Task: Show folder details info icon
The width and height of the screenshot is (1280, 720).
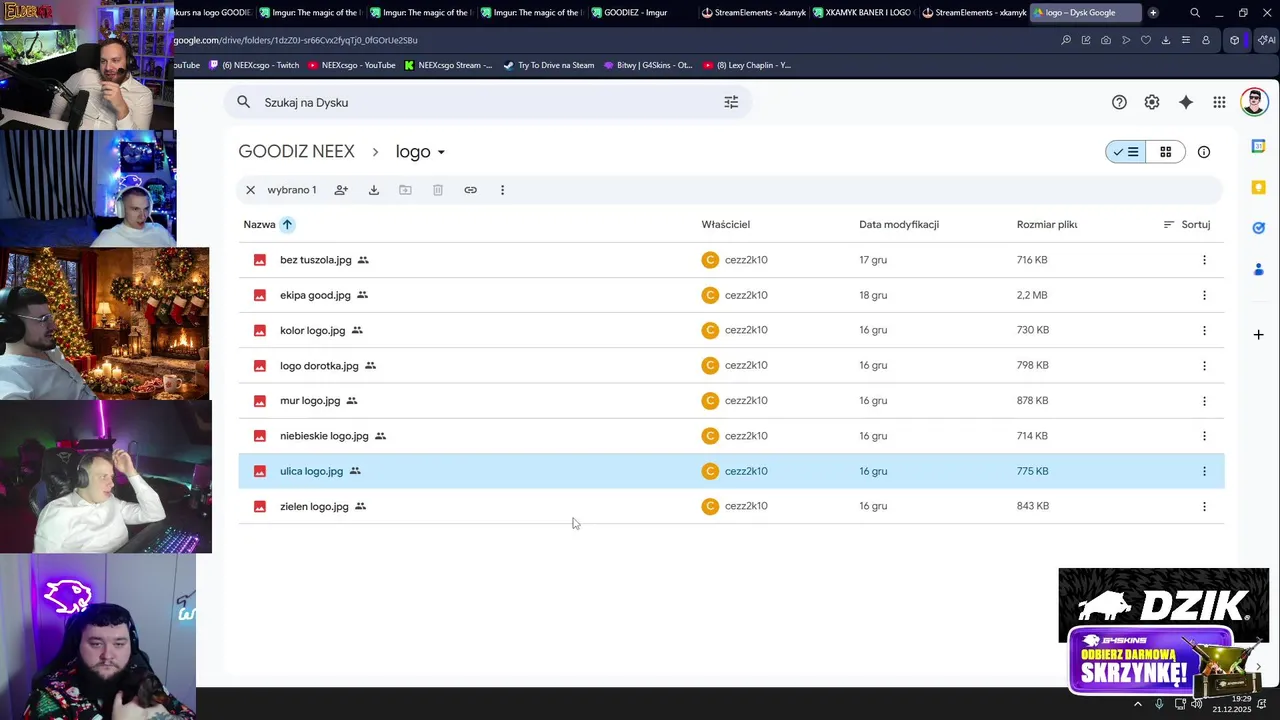Action: pos(1204,152)
